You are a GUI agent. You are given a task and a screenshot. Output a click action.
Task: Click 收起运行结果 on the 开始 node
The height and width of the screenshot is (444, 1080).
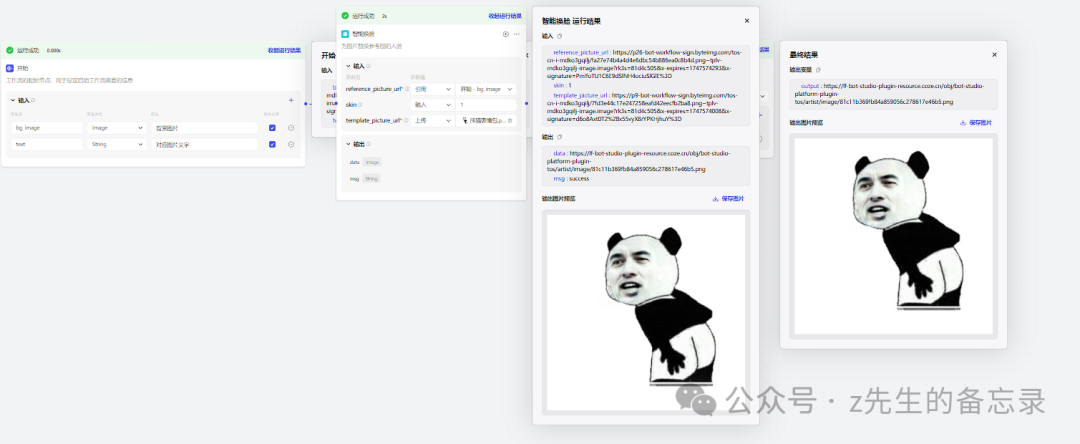point(284,50)
